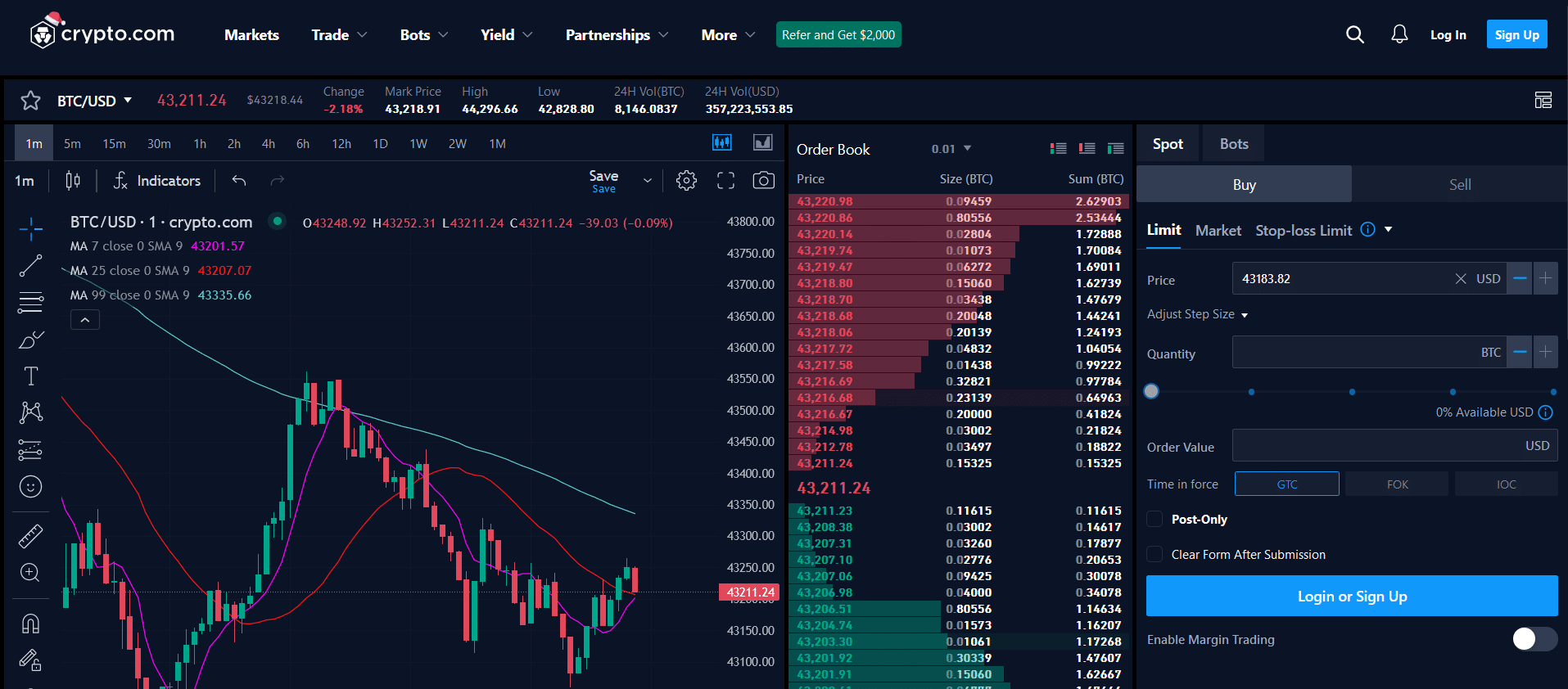
Task: Select IOC time in force
Action: [x=1507, y=484]
